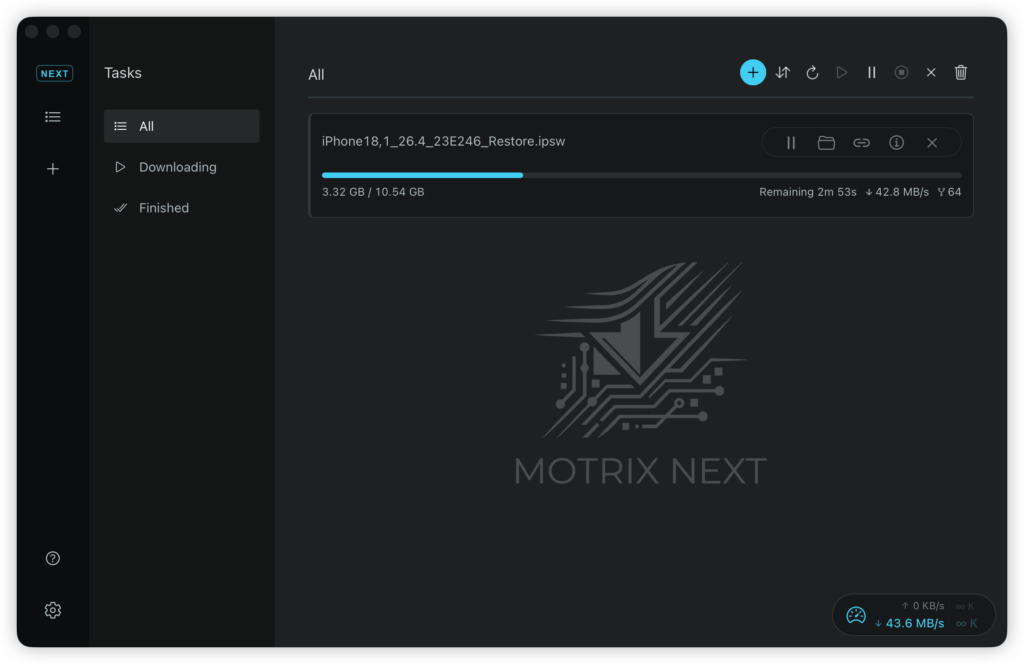Image resolution: width=1024 pixels, height=664 pixels.
Task: Click the NEXT logo badge
Action: coord(54,72)
